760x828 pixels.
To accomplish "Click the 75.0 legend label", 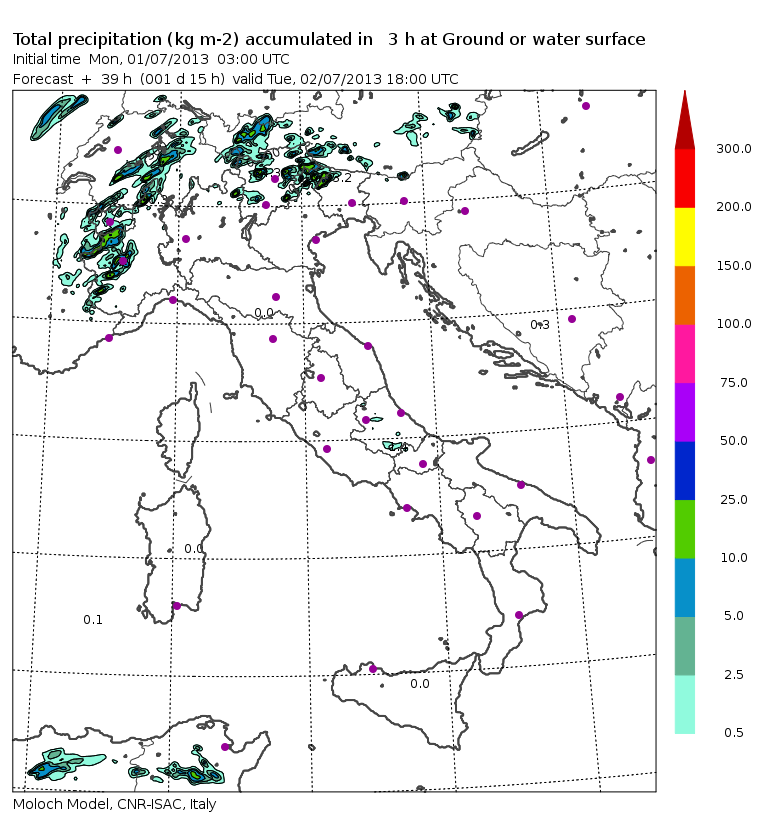I will [x=734, y=382].
